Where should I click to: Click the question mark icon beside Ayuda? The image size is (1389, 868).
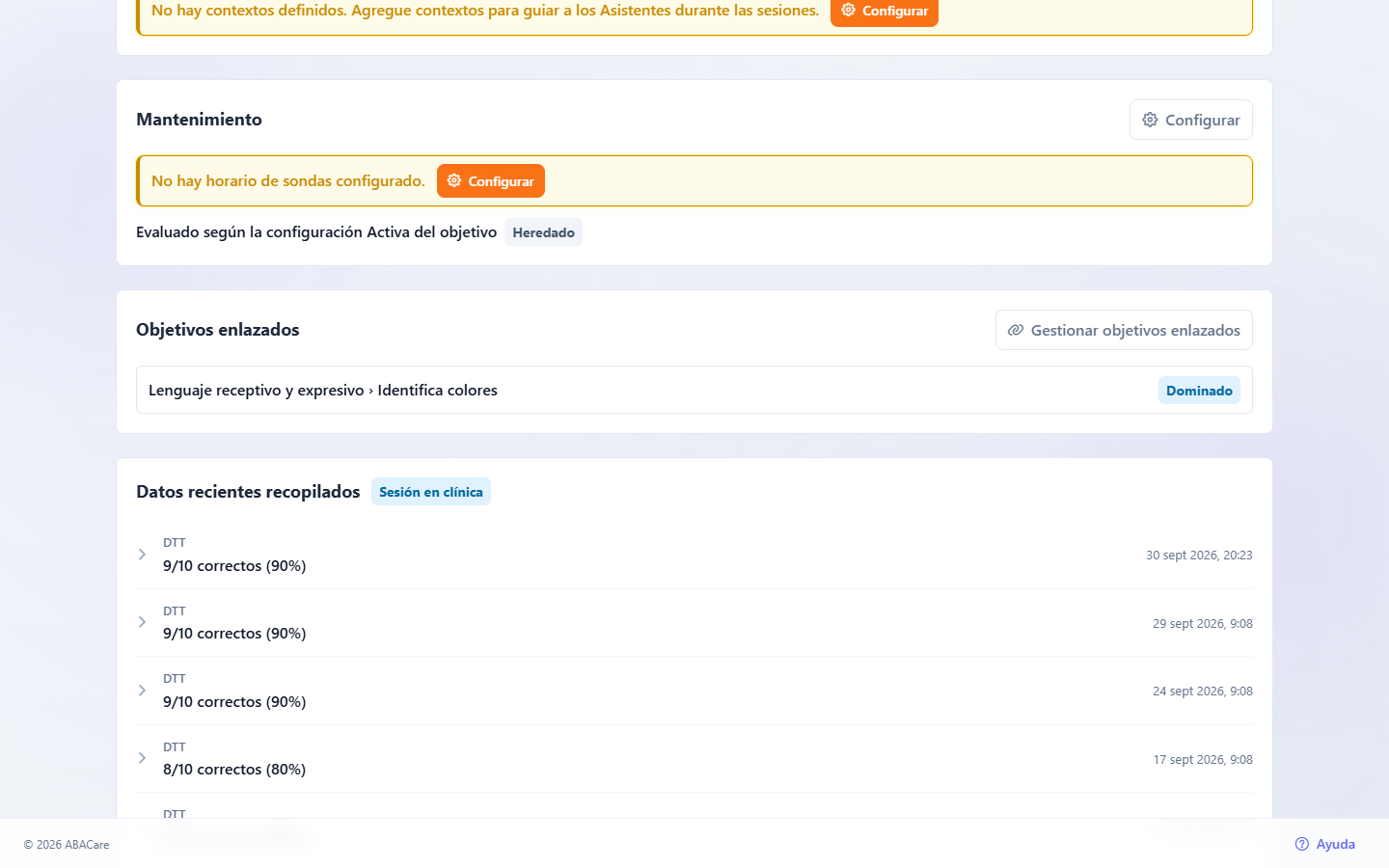point(1302,844)
